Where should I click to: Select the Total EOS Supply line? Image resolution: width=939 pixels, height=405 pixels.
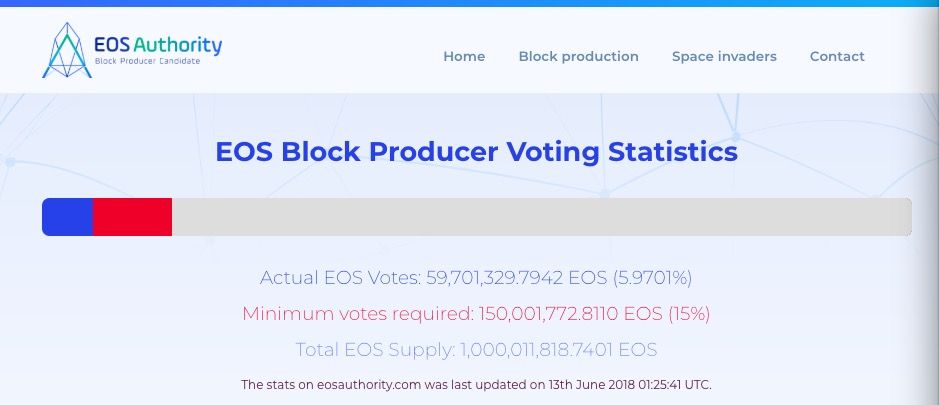click(476, 350)
